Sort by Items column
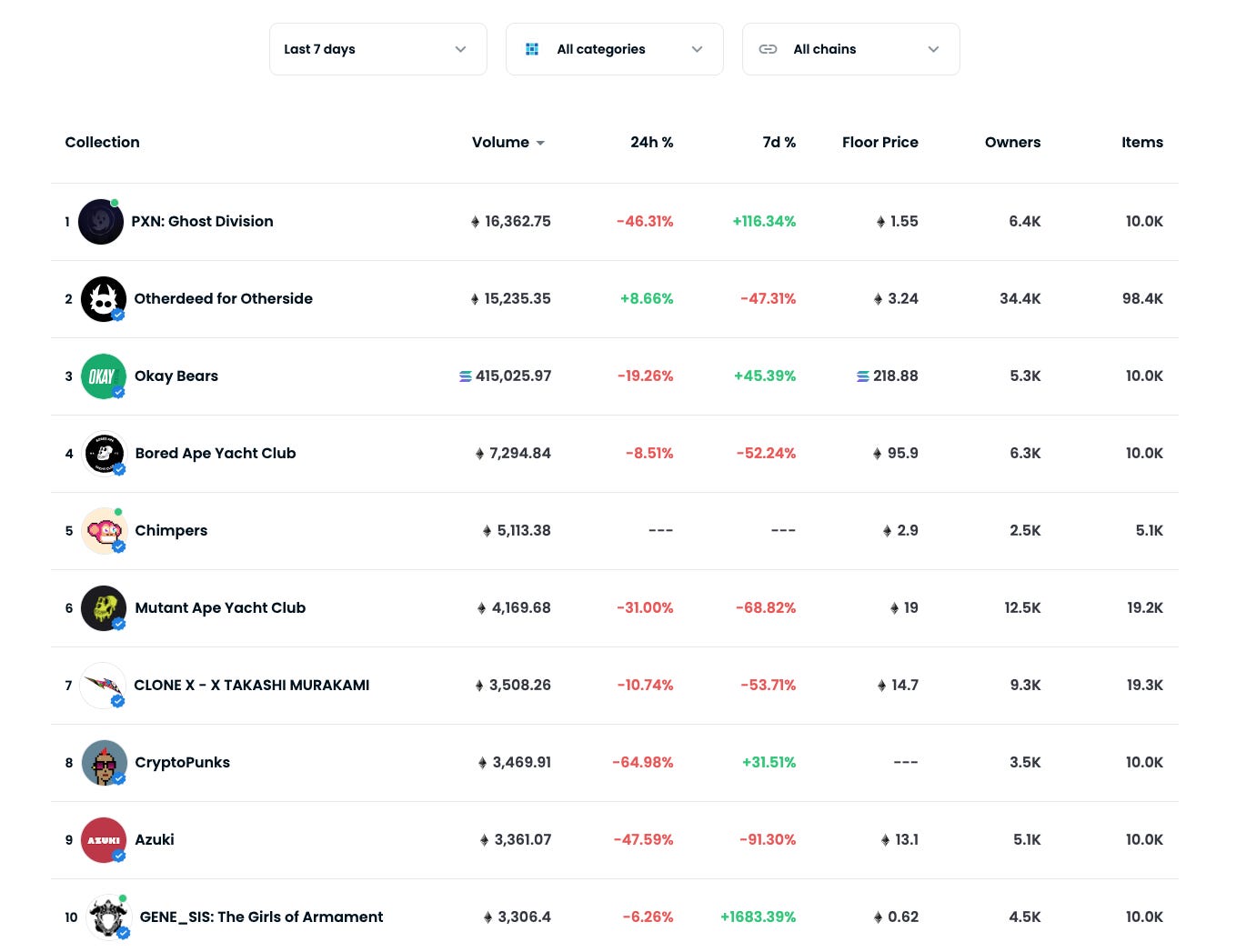The width and height of the screenshot is (1236, 952). pyautogui.click(x=1141, y=142)
